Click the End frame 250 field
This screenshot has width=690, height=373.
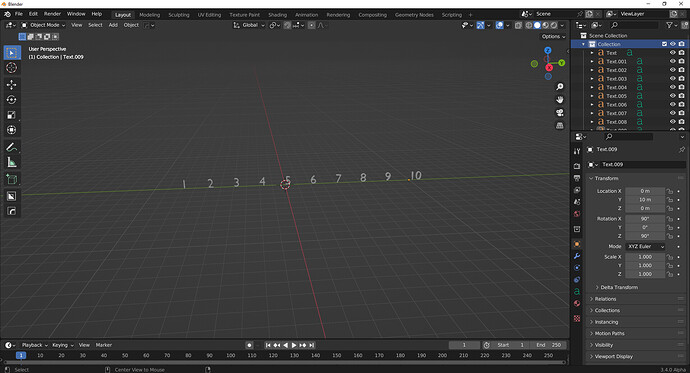548,345
